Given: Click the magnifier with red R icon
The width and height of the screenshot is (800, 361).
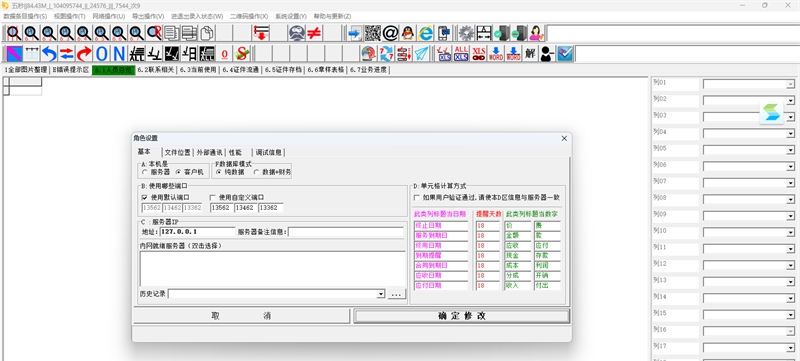Looking at the screenshot, I should point(154,33).
